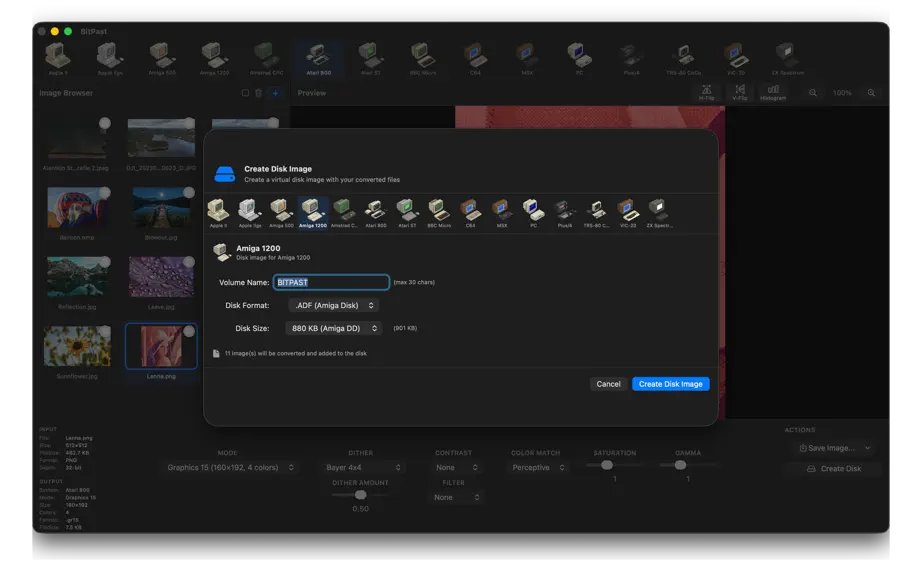Choose VIC-20 in main window toolbar
The width and height of the screenshot is (922, 576).
click(x=735, y=59)
